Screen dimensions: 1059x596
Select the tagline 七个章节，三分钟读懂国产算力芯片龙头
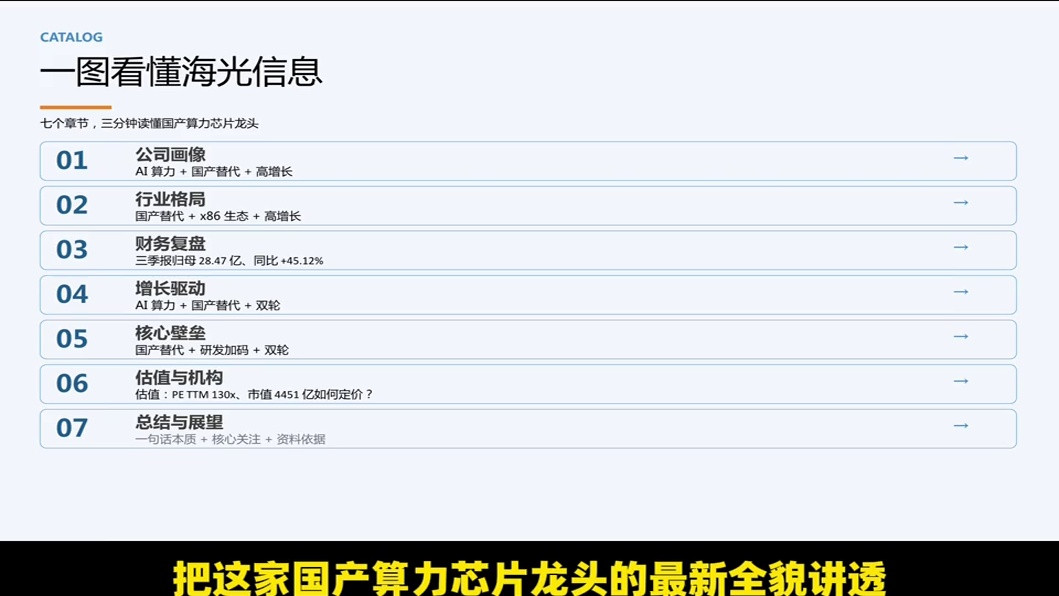pyautogui.click(x=149, y=124)
